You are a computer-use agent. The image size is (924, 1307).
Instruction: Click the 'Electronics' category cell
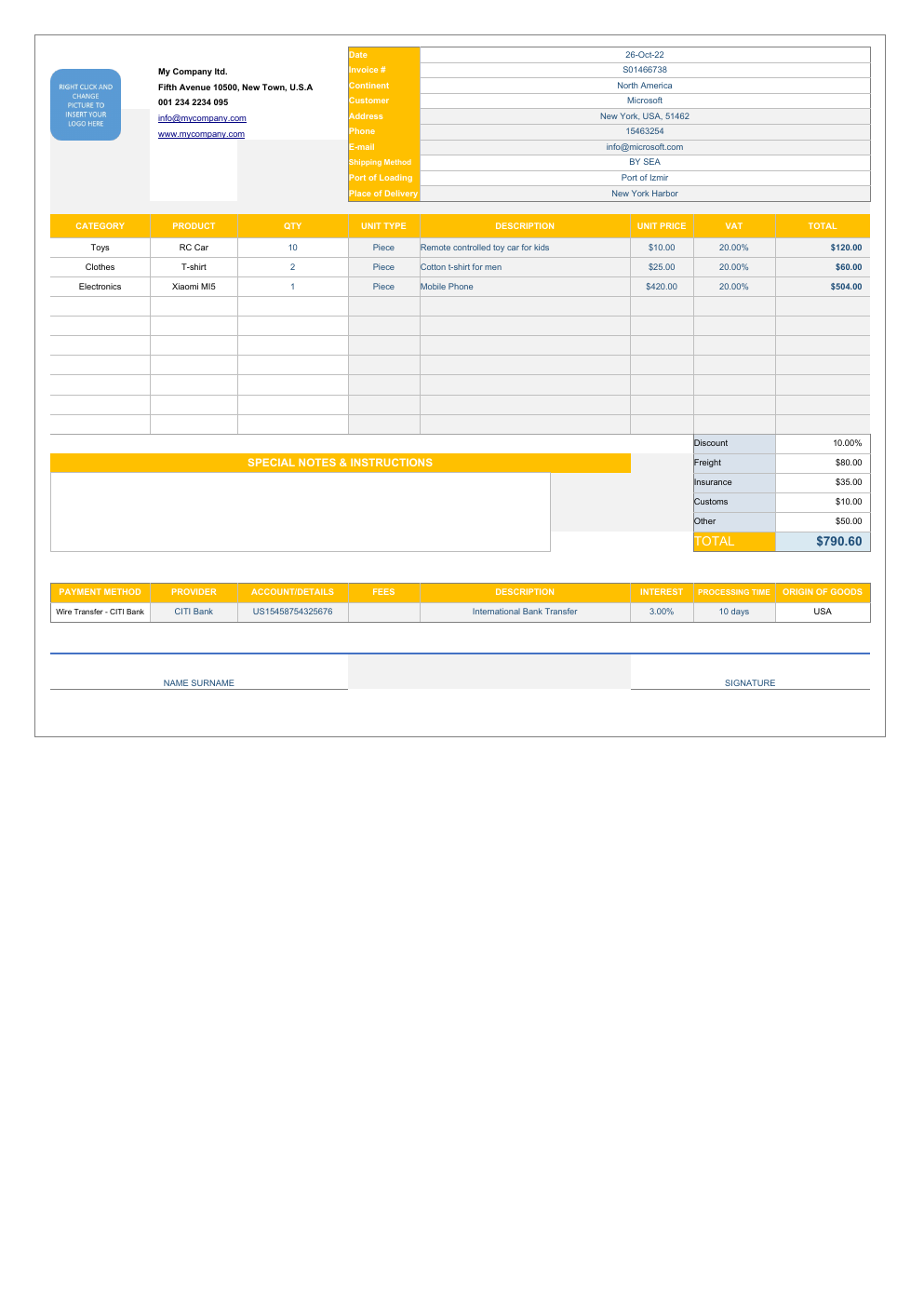(x=100, y=287)
